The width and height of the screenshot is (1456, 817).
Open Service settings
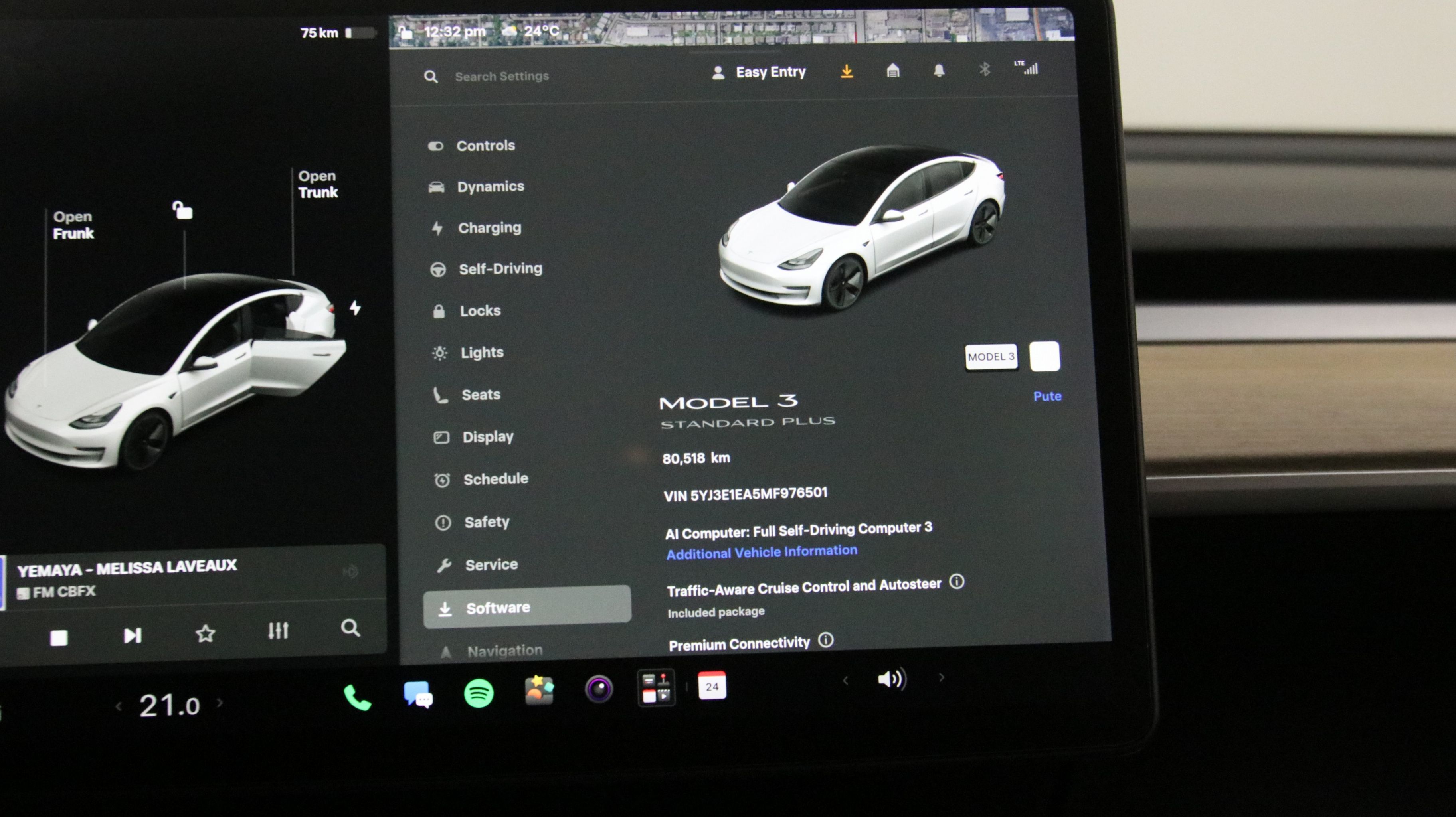point(478,564)
